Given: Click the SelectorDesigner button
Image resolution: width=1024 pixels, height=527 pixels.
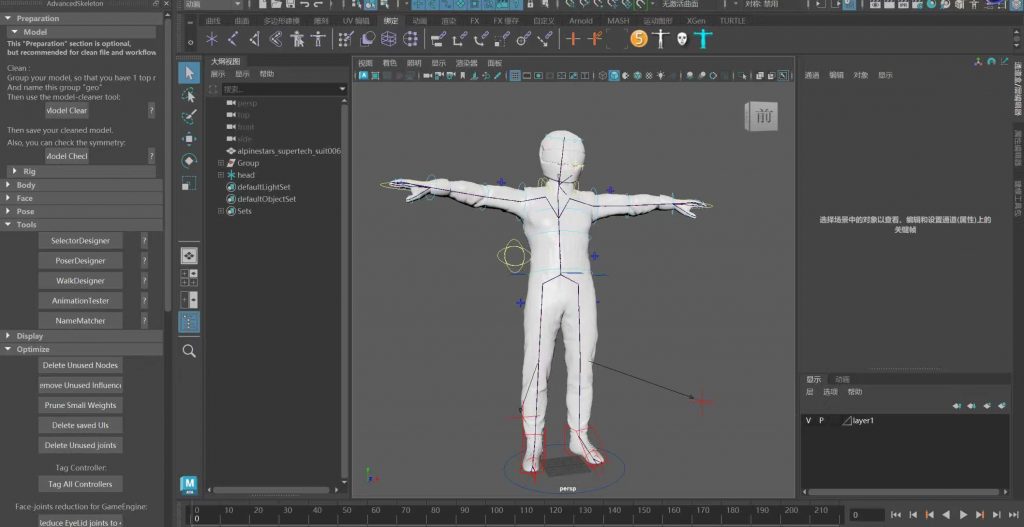Looking at the screenshot, I should click(x=80, y=241).
